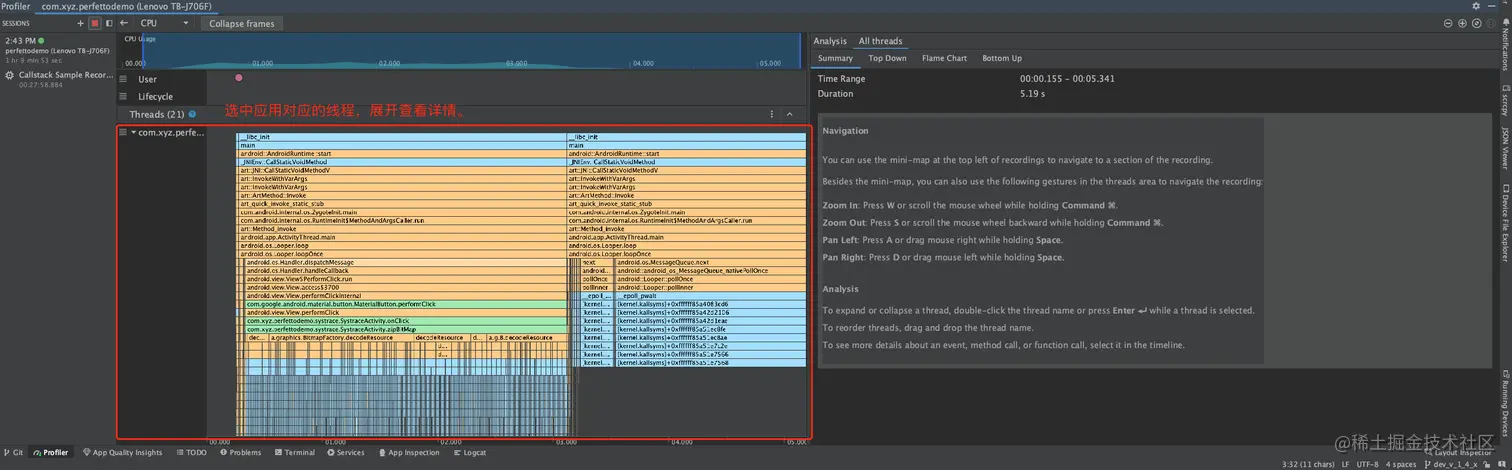Switch to the All threads tab
This screenshot has width=1512, height=470.
[x=880, y=41]
